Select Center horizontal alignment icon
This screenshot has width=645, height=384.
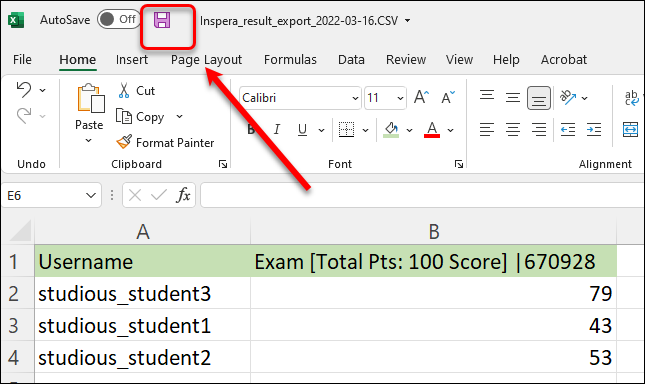pos(513,130)
